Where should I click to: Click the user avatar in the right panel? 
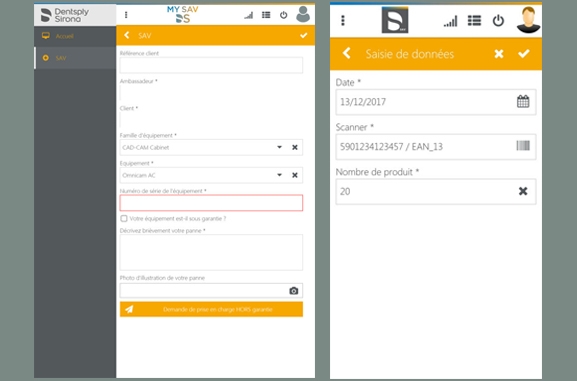(x=528, y=20)
